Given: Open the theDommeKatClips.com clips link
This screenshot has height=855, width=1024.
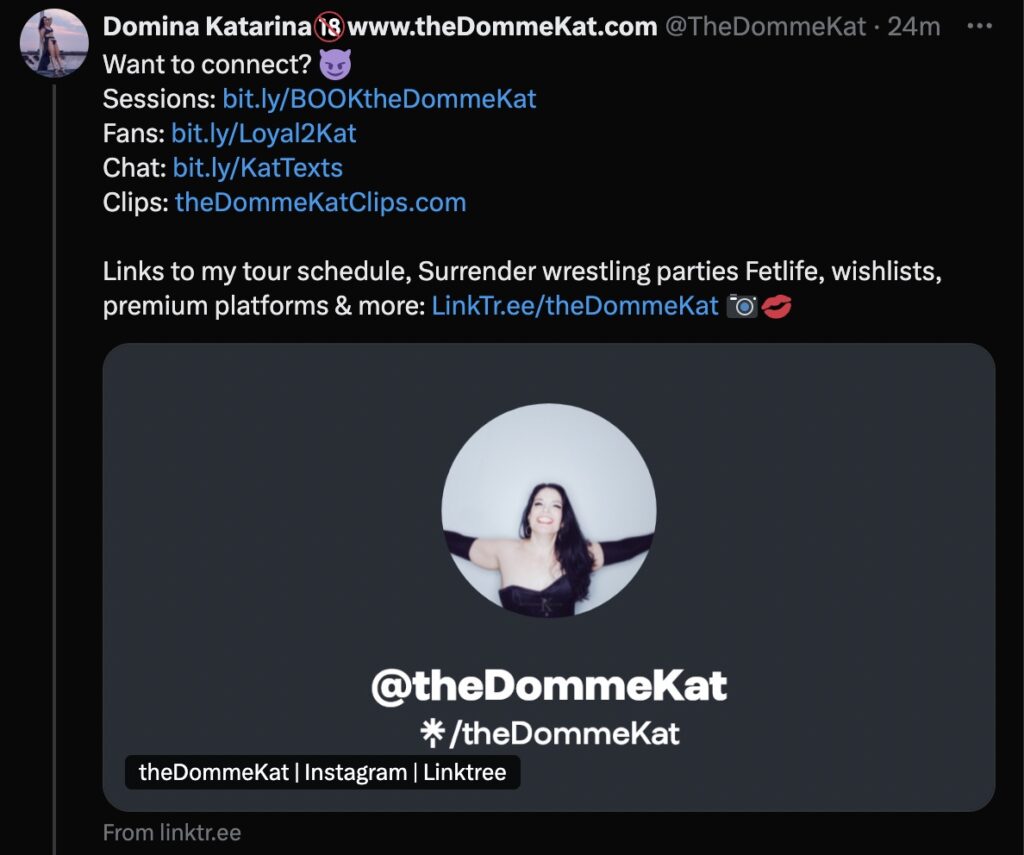Looking at the screenshot, I should [320, 202].
